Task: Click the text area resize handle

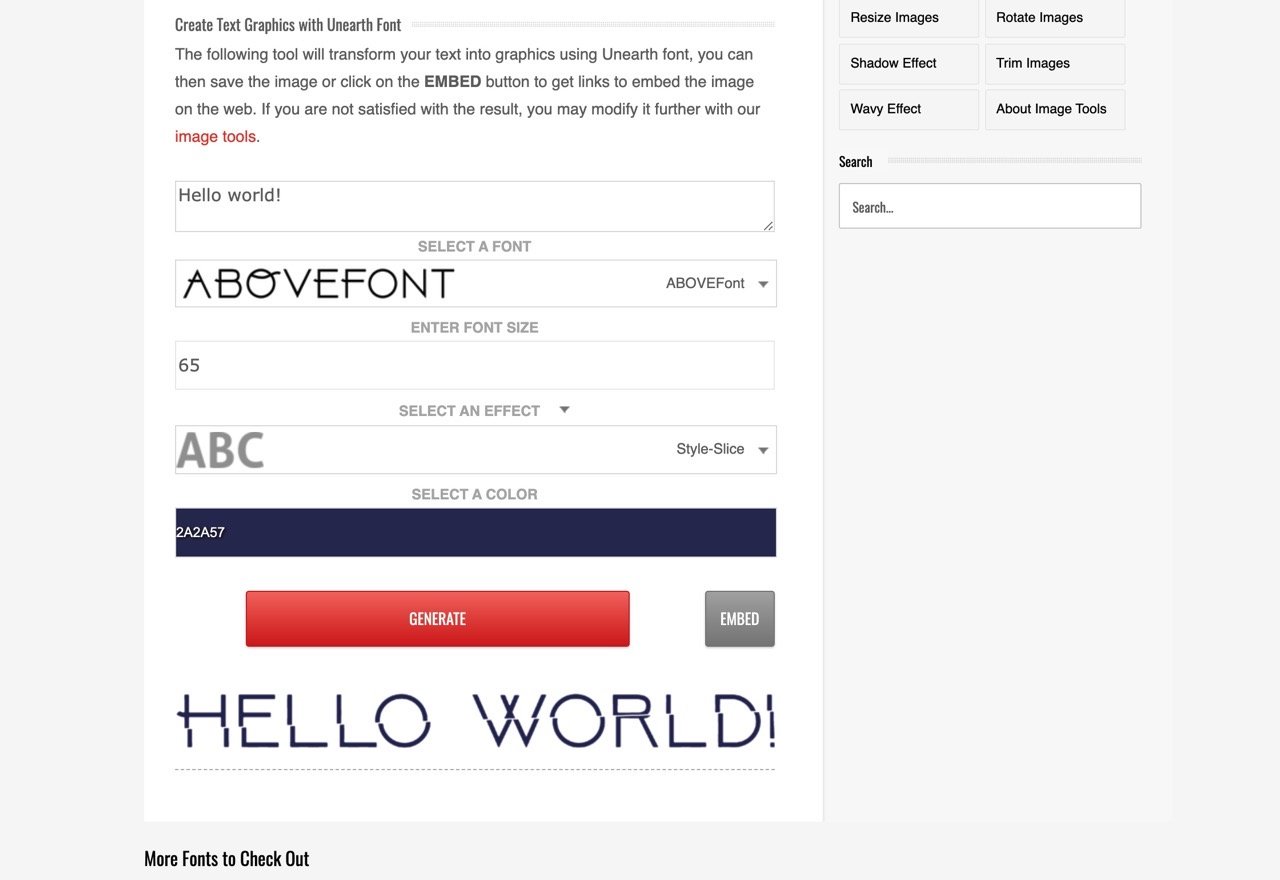Action: click(768, 225)
